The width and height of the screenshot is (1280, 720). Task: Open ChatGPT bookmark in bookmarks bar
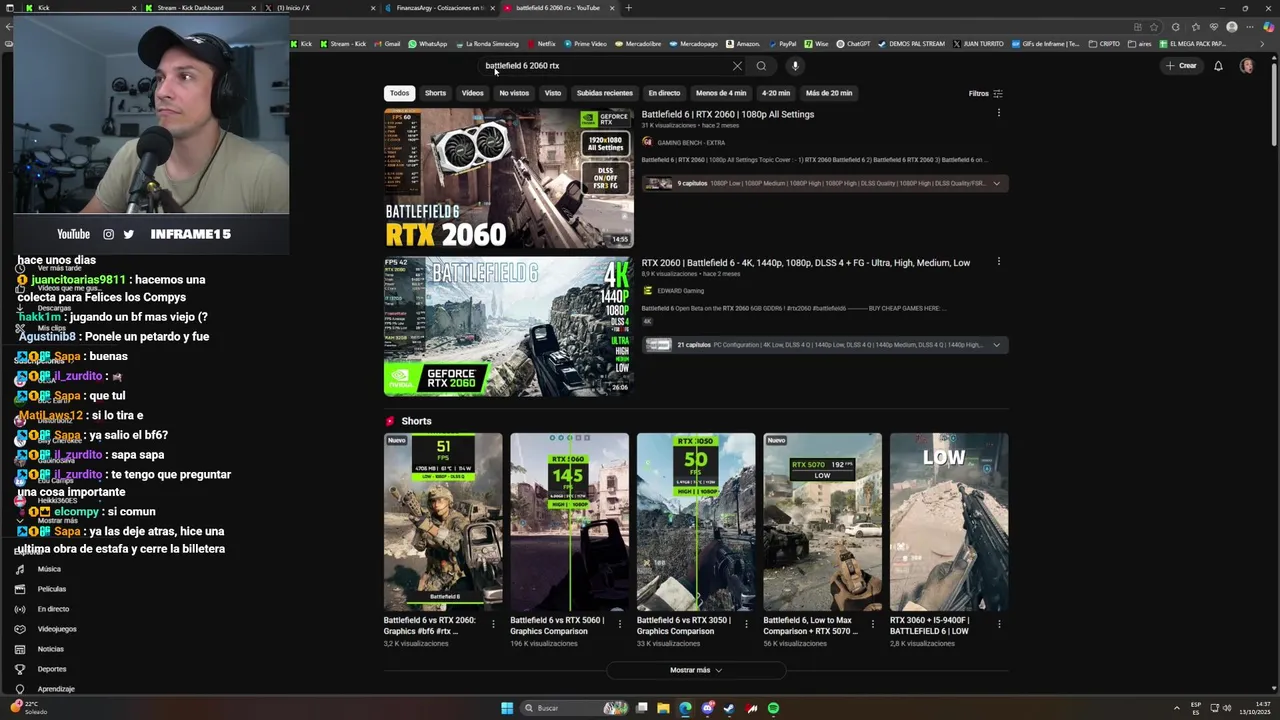click(853, 44)
